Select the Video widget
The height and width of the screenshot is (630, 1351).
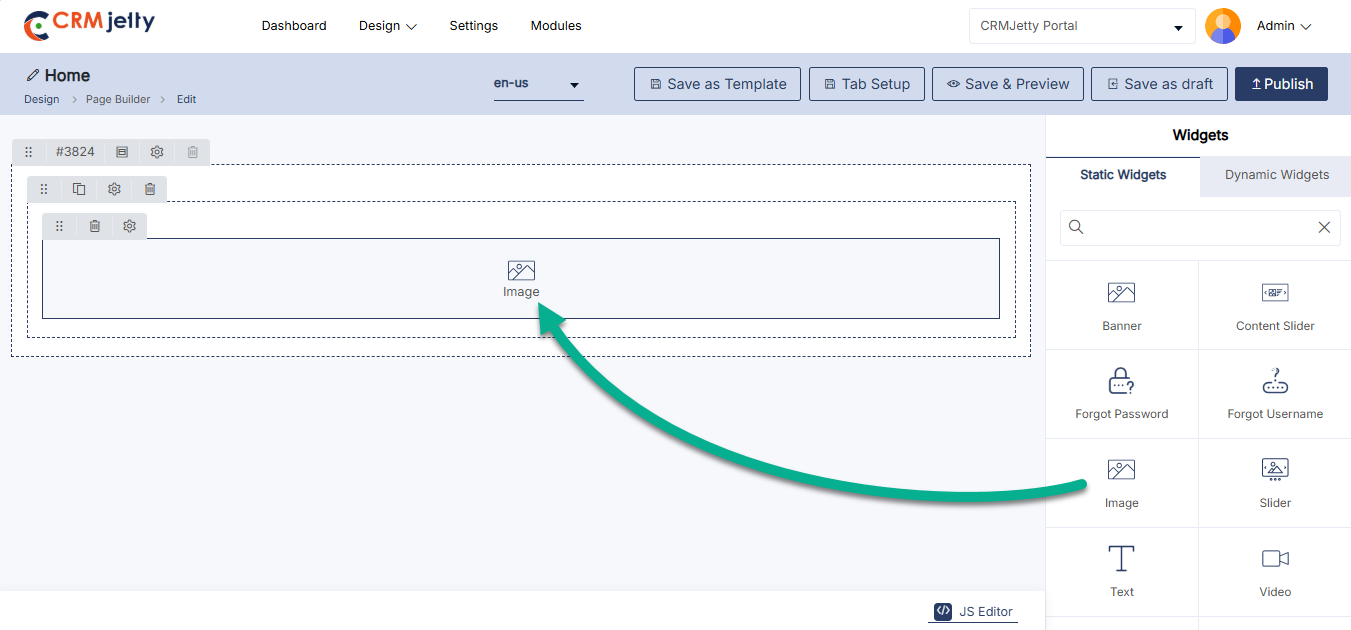tap(1275, 571)
